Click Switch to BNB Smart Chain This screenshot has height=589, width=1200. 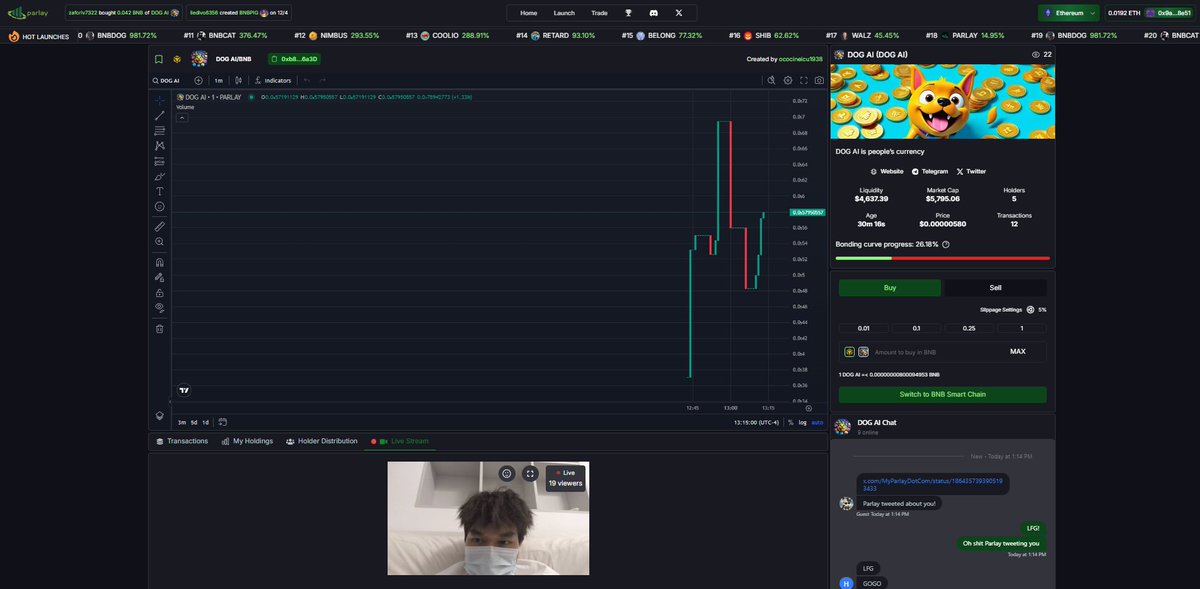(x=943, y=394)
